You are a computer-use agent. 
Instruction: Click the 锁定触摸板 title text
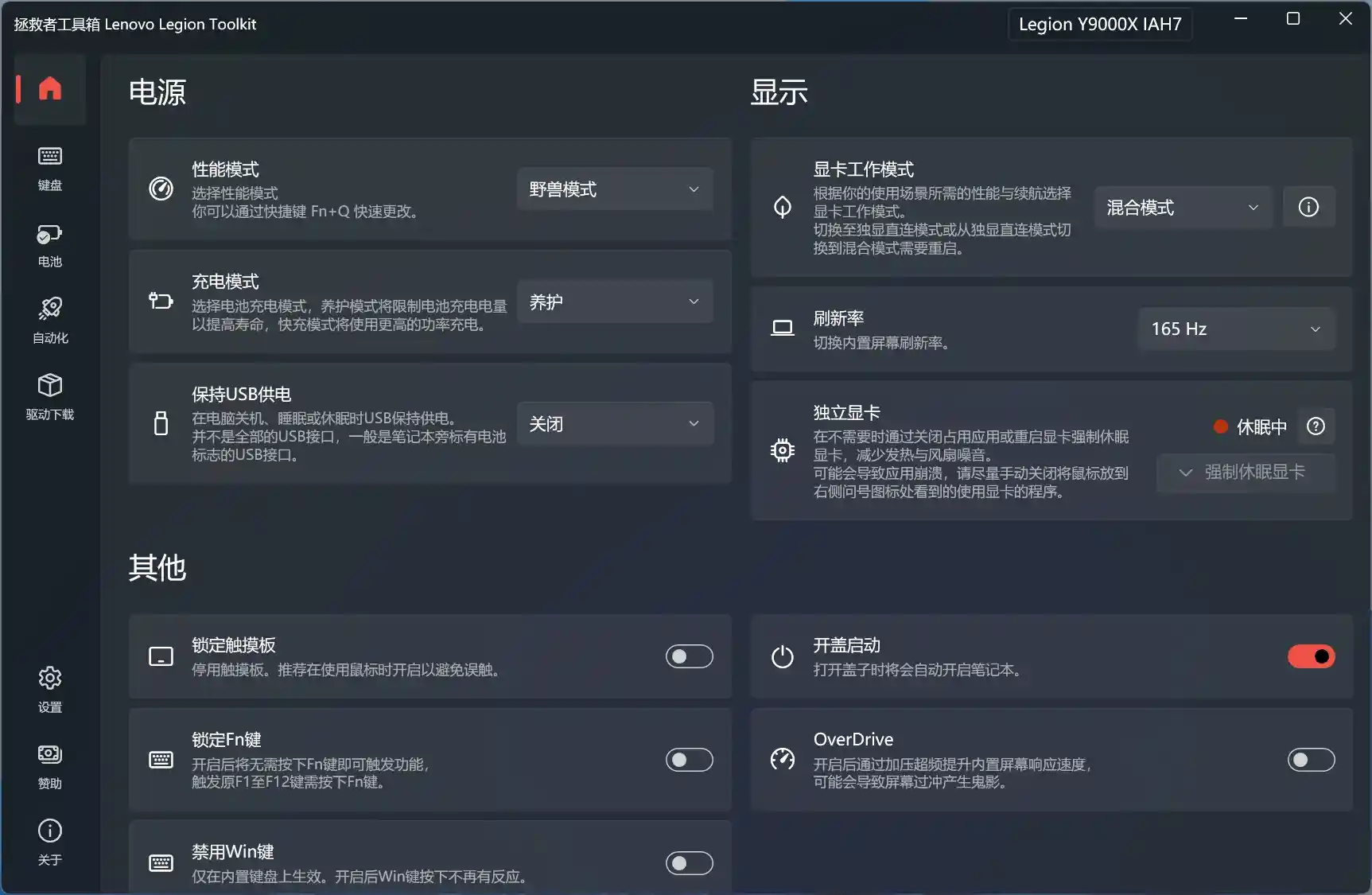coord(234,645)
